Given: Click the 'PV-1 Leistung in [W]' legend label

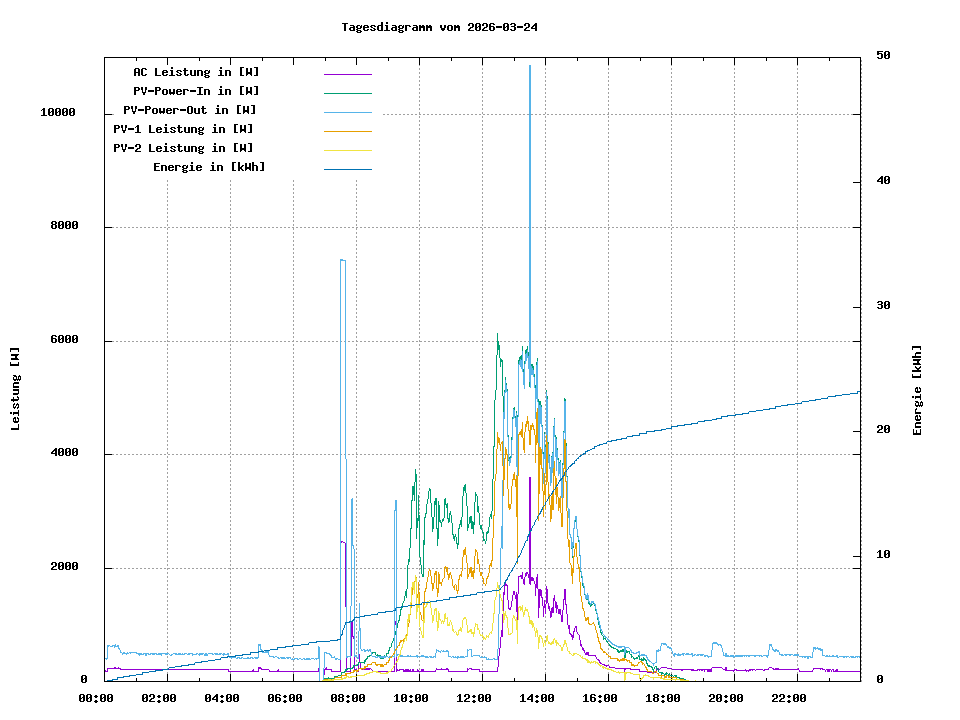Looking at the screenshot, I should coord(183,129).
